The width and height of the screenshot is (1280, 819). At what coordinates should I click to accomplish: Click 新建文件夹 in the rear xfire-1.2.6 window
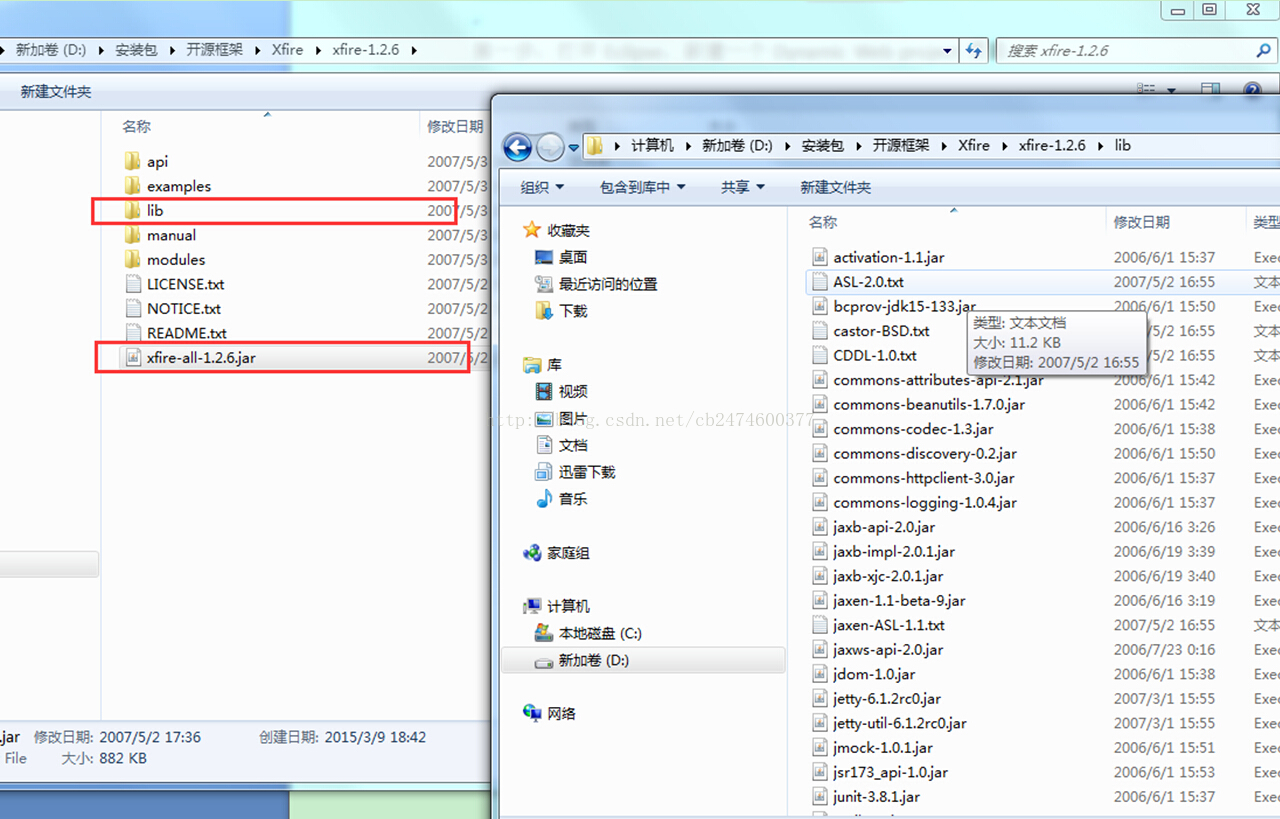pyautogui.click(x=56, y=92)
